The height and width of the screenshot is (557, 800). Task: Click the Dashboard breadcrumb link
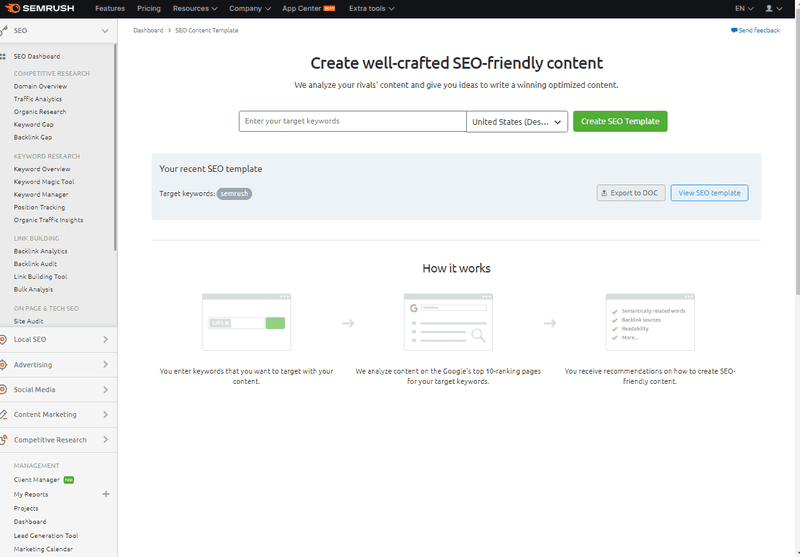148,30
